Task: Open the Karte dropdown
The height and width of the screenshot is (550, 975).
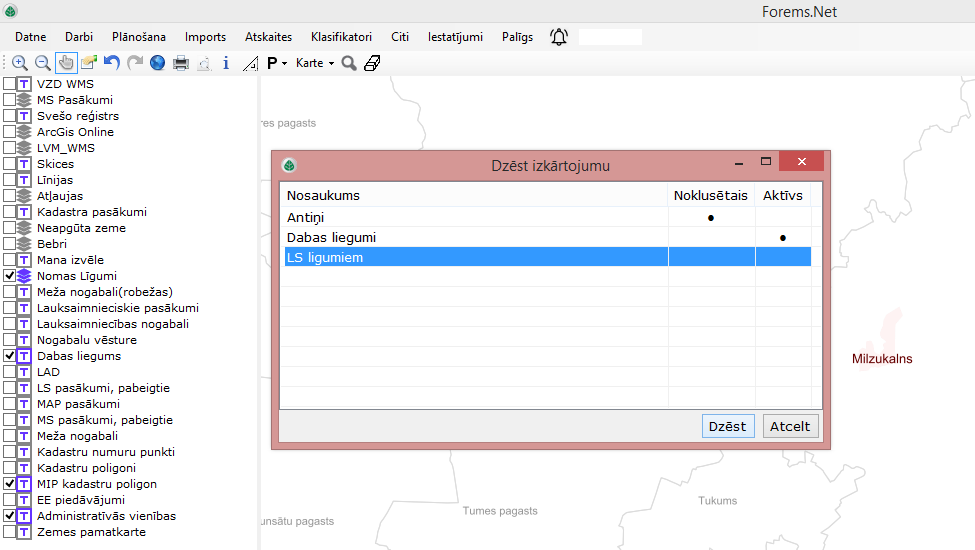Action: 315,63
